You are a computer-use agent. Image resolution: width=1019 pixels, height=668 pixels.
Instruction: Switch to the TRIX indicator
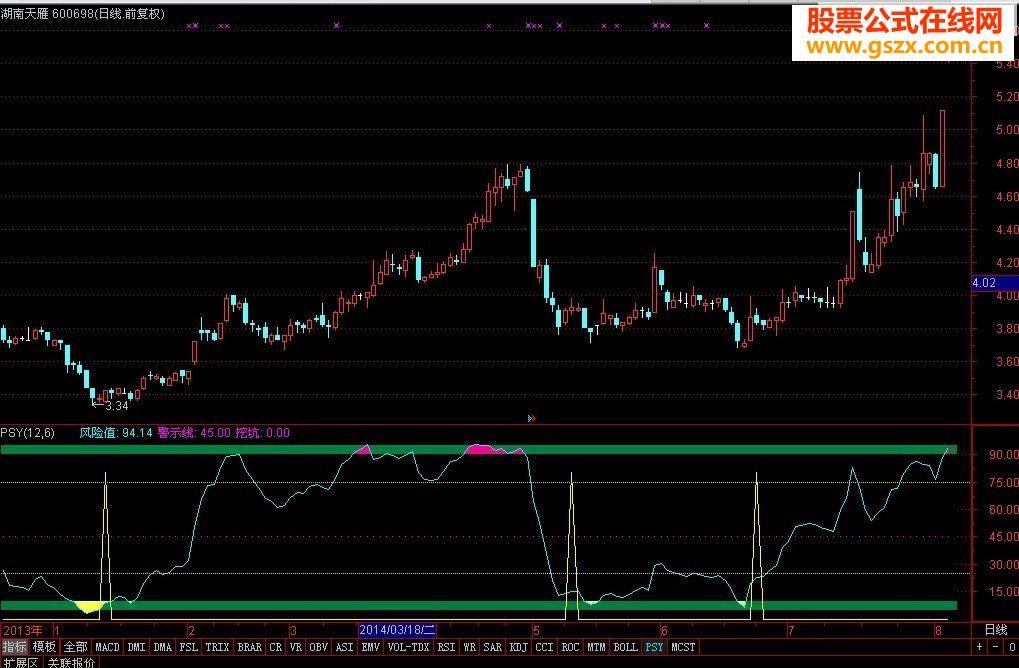point(217,647)
